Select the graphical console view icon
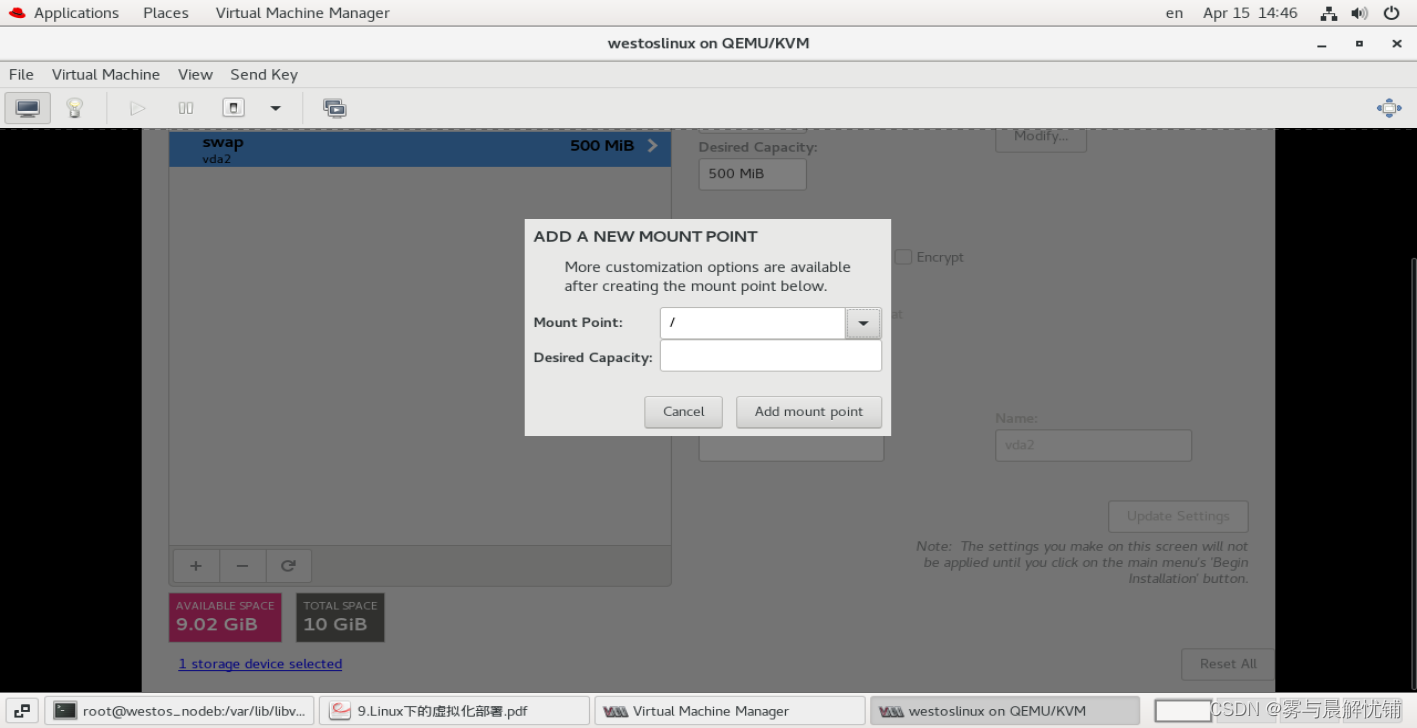The height and width of the screenshot is (728, 1417). (x=27, y=107)
